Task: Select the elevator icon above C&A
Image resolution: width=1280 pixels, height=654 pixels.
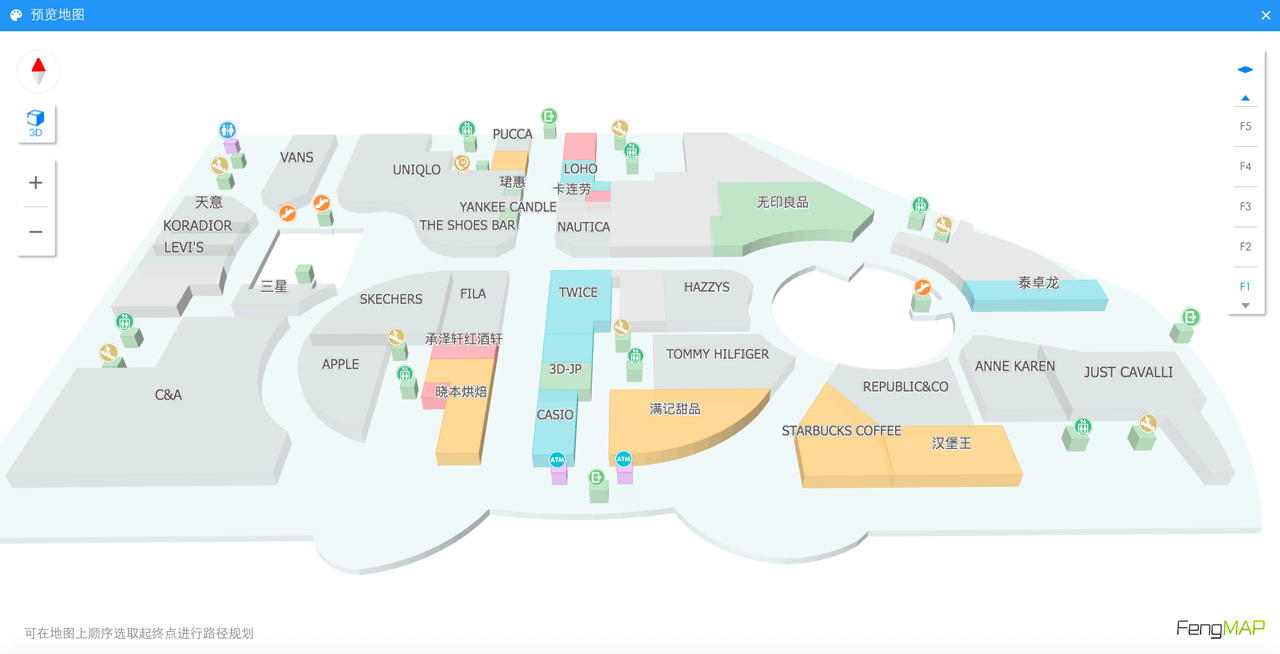Action: tap(124, 322)
